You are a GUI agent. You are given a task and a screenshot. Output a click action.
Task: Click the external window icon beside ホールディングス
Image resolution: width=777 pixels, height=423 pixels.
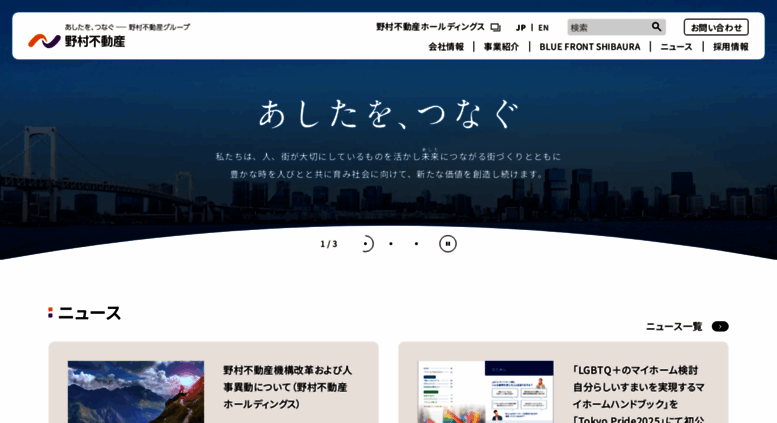coord(496,27)
